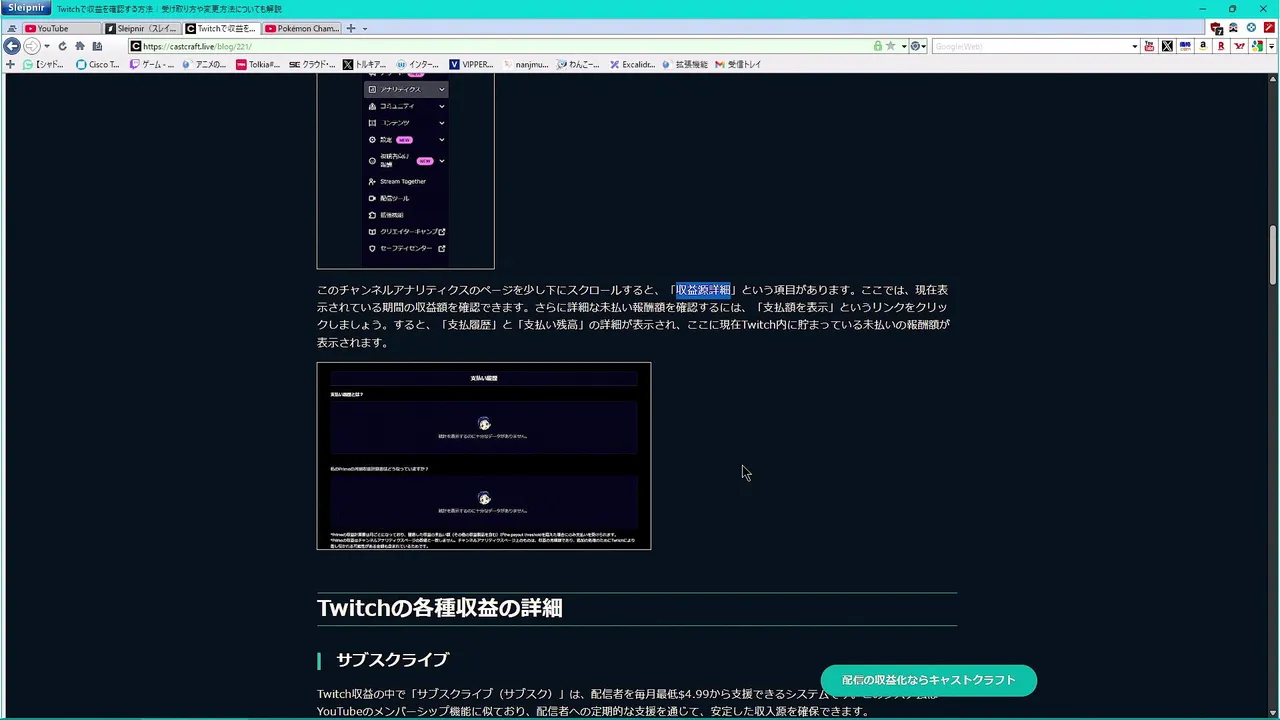Click the red shield extension icon
Viewport: 1280px width, 720px height.
[x=1216, y=28]
